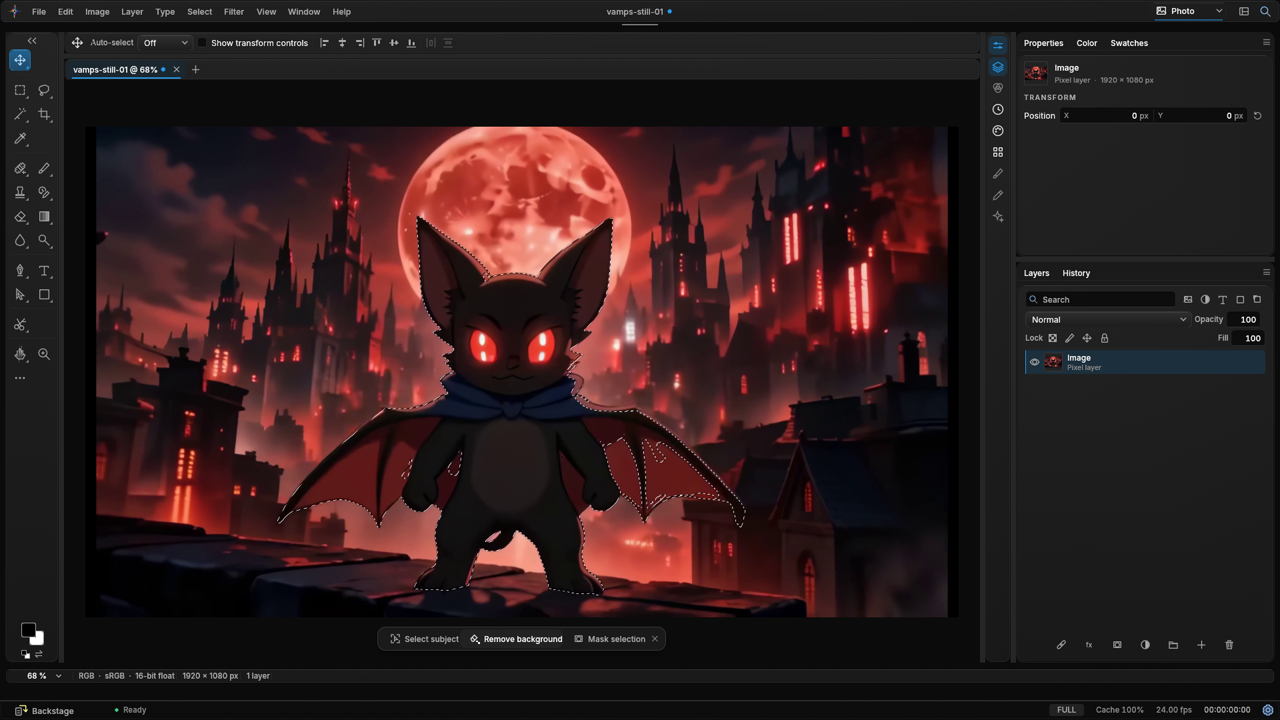Image resolution: width=1280 pixels, height=720 pixels.
Task: Select the Type tool
Action: coord(44,271)
